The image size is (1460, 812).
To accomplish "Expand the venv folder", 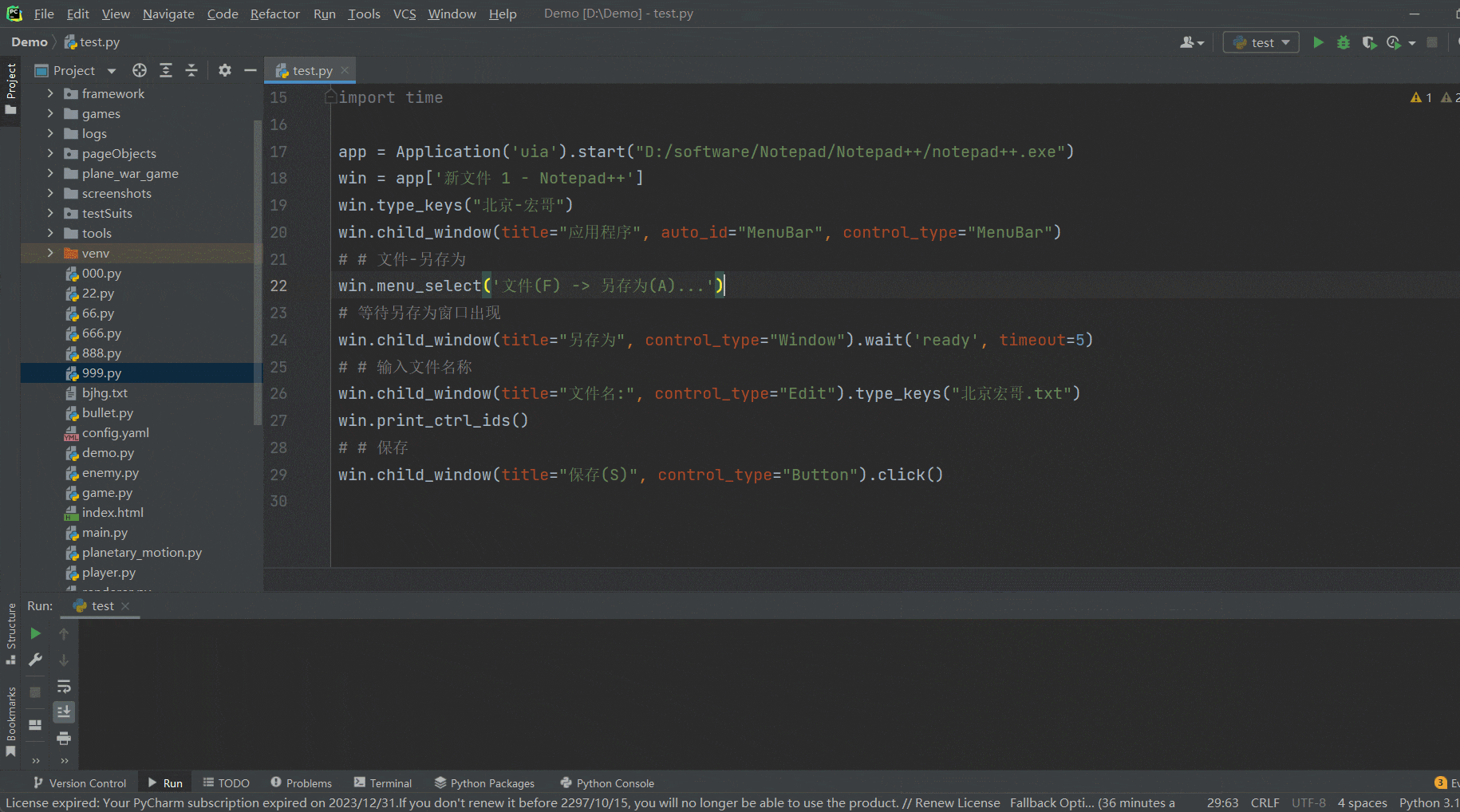I will pyautogui.click(x=50, y=253).
